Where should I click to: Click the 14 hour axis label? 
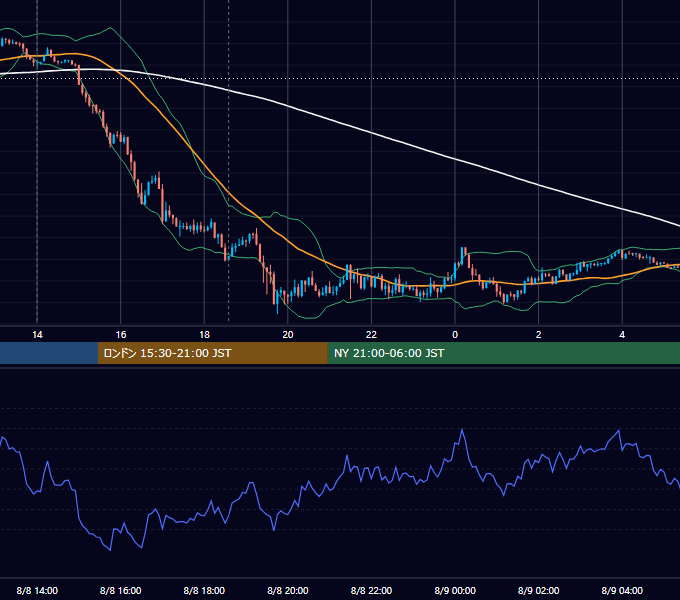pyautogui.click(x=37, y=335)
